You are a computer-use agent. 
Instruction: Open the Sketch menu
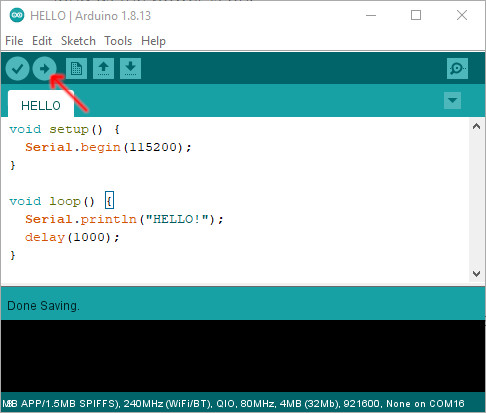pyautogui.click(x=78, y=41)
